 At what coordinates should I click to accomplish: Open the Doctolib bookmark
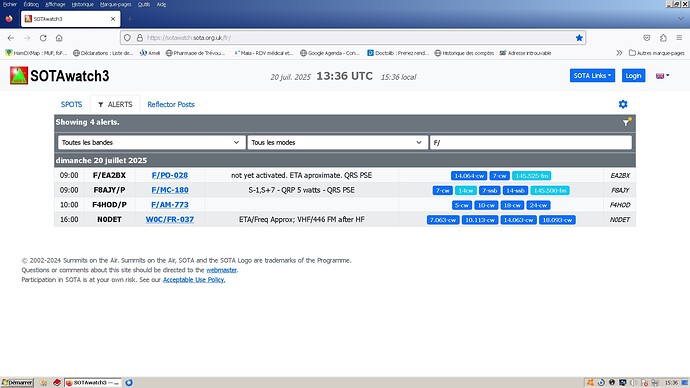coord(398,53)
